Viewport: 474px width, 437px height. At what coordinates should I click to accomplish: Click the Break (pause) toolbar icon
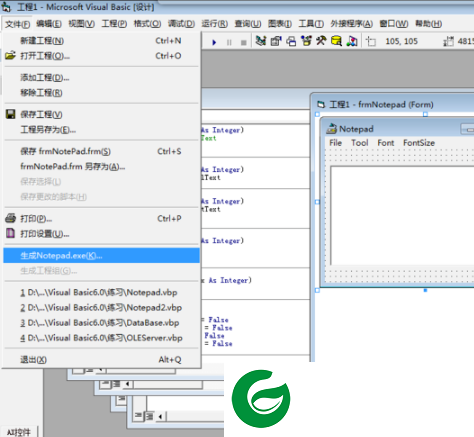tap(229, 42)
